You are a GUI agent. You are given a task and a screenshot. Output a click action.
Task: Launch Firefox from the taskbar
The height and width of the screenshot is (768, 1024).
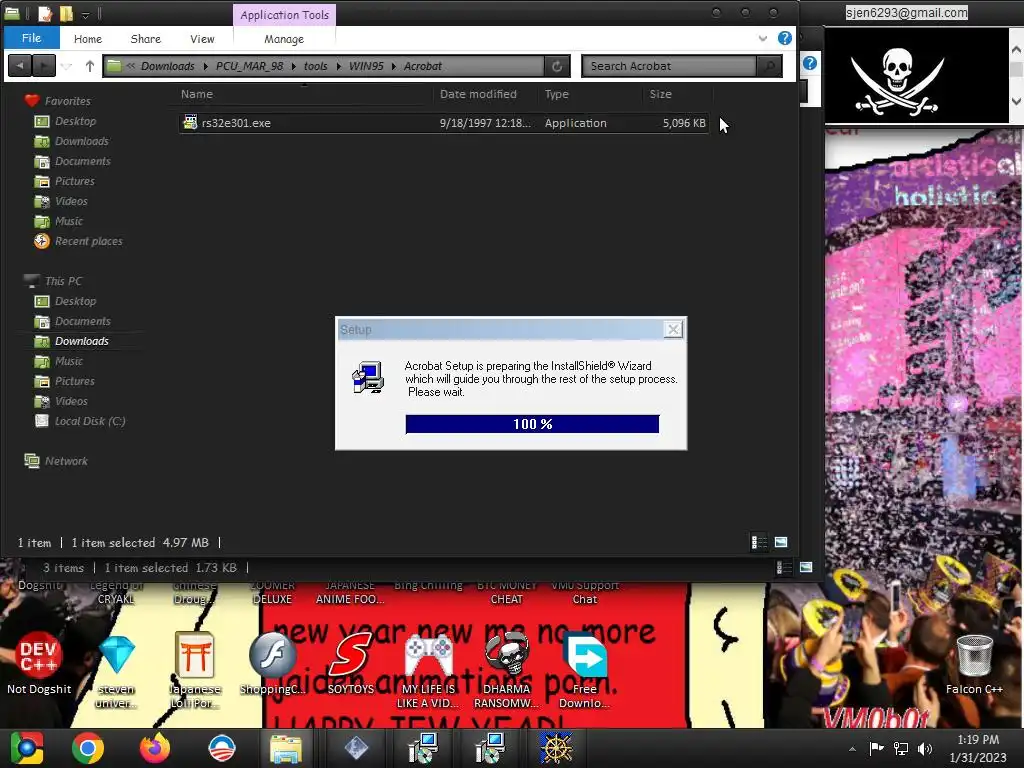[x=155, y=748]
